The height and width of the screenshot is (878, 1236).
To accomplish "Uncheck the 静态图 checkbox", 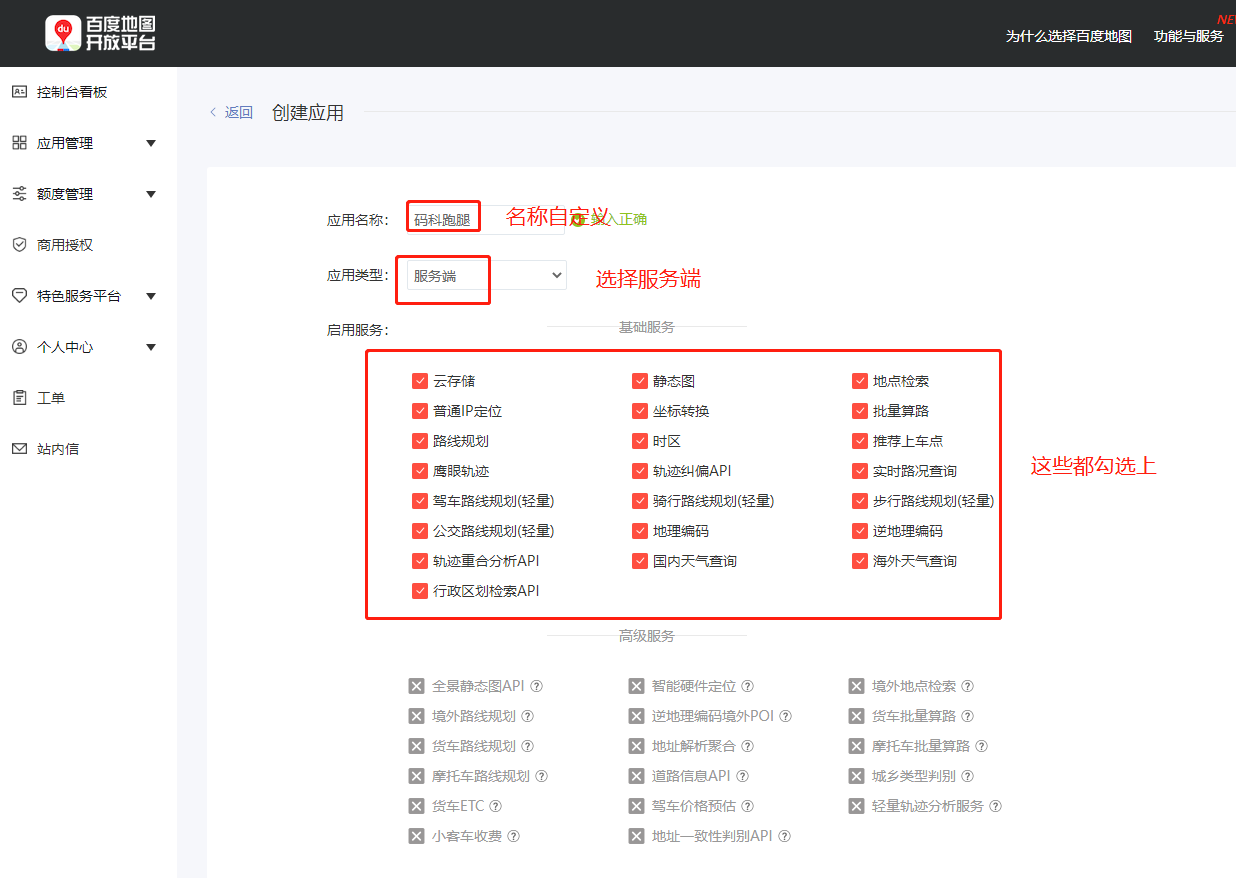I will tap(640, 381).
